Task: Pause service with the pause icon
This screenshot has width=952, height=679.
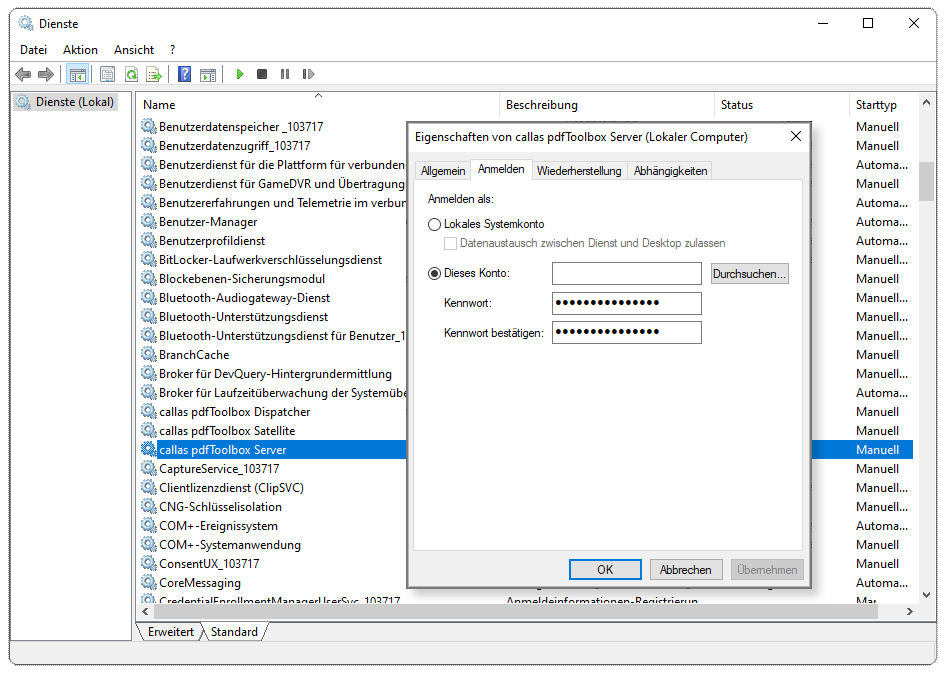Action: (285, 74)
